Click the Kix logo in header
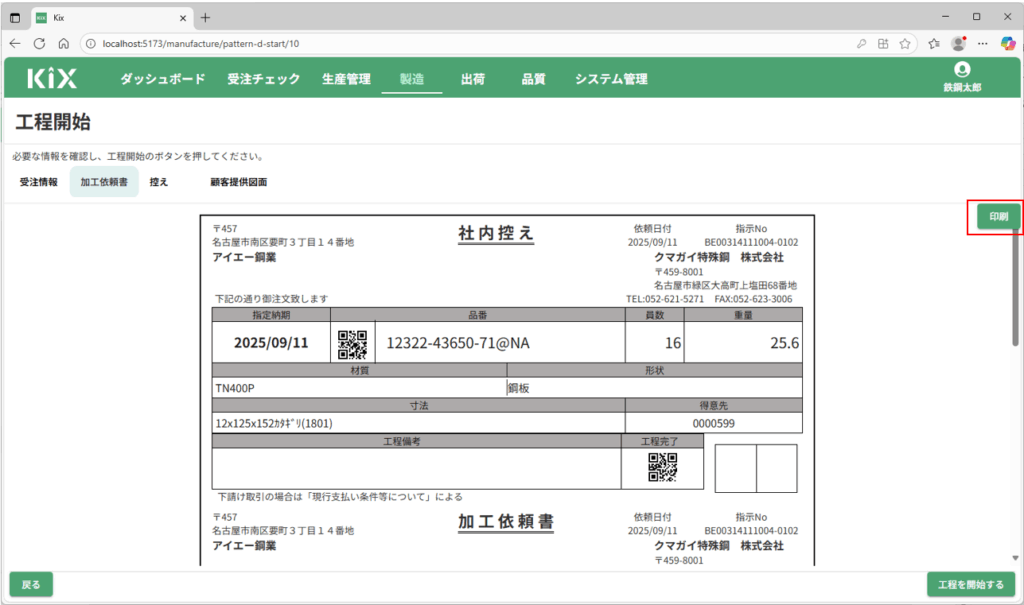Viewport: 1024px width, 605px height. pyautogui.click(x=52, y=78)
